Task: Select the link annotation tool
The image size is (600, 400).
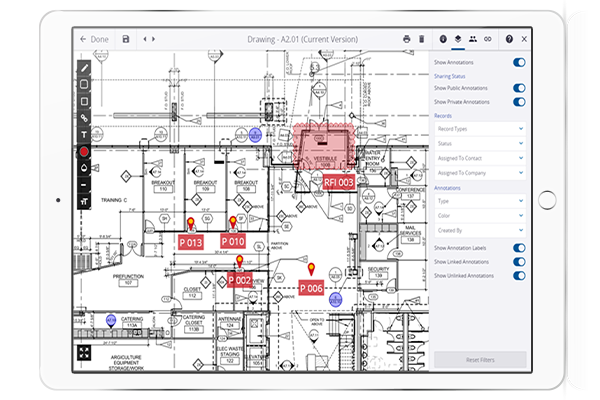Action: 84,118
